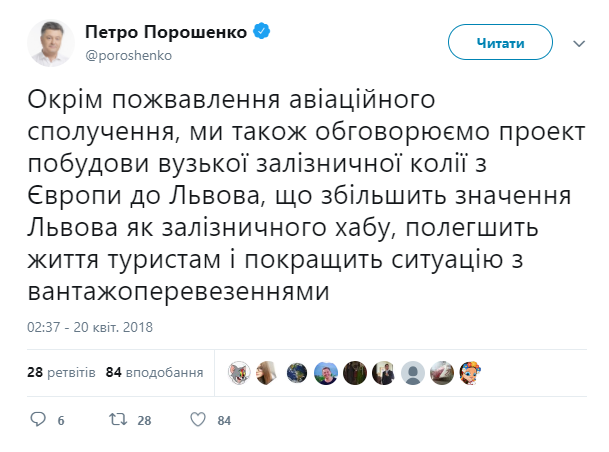Open the tweet options chevron menu
This screenshot has height=452, width=609.
pos(579,44)
